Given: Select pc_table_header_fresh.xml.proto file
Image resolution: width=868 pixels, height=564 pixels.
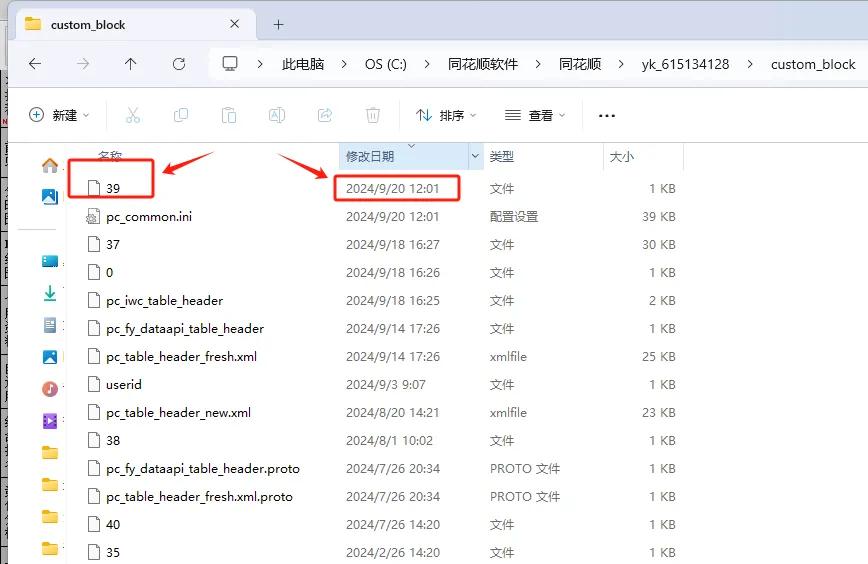Looking at the screenshot, I should (199, 496).
